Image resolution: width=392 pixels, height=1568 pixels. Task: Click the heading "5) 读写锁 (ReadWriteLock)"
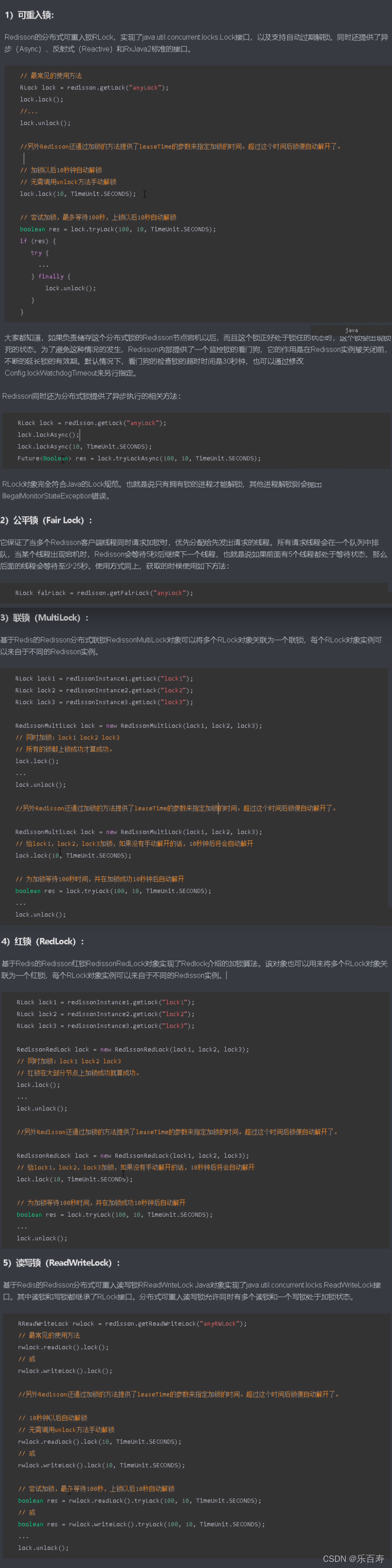pyautogui.click(x=61, y=1262)
